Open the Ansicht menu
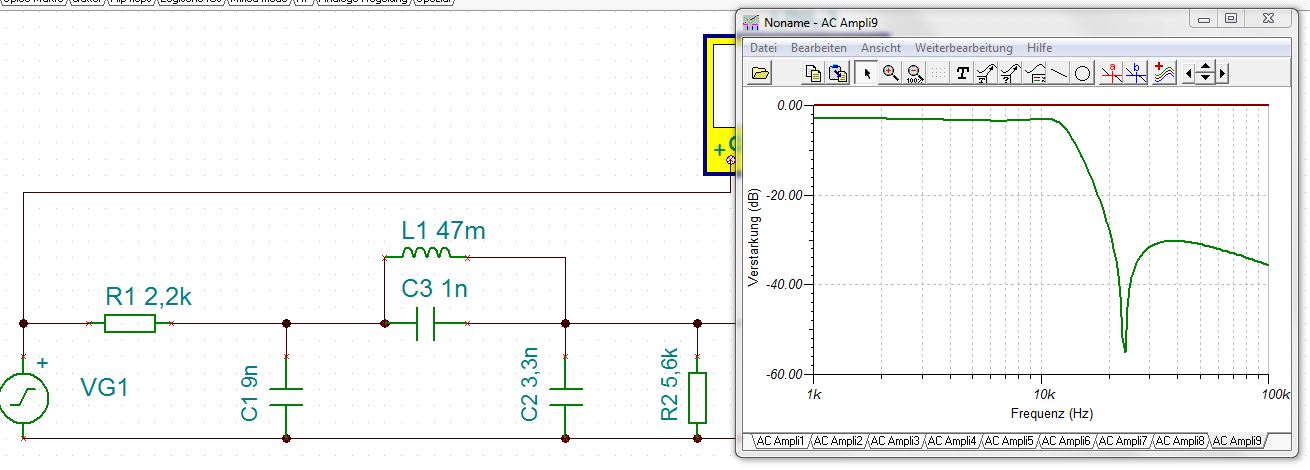Image resolution: width=1310 pixels, height=470 pixels. point(880,48)
